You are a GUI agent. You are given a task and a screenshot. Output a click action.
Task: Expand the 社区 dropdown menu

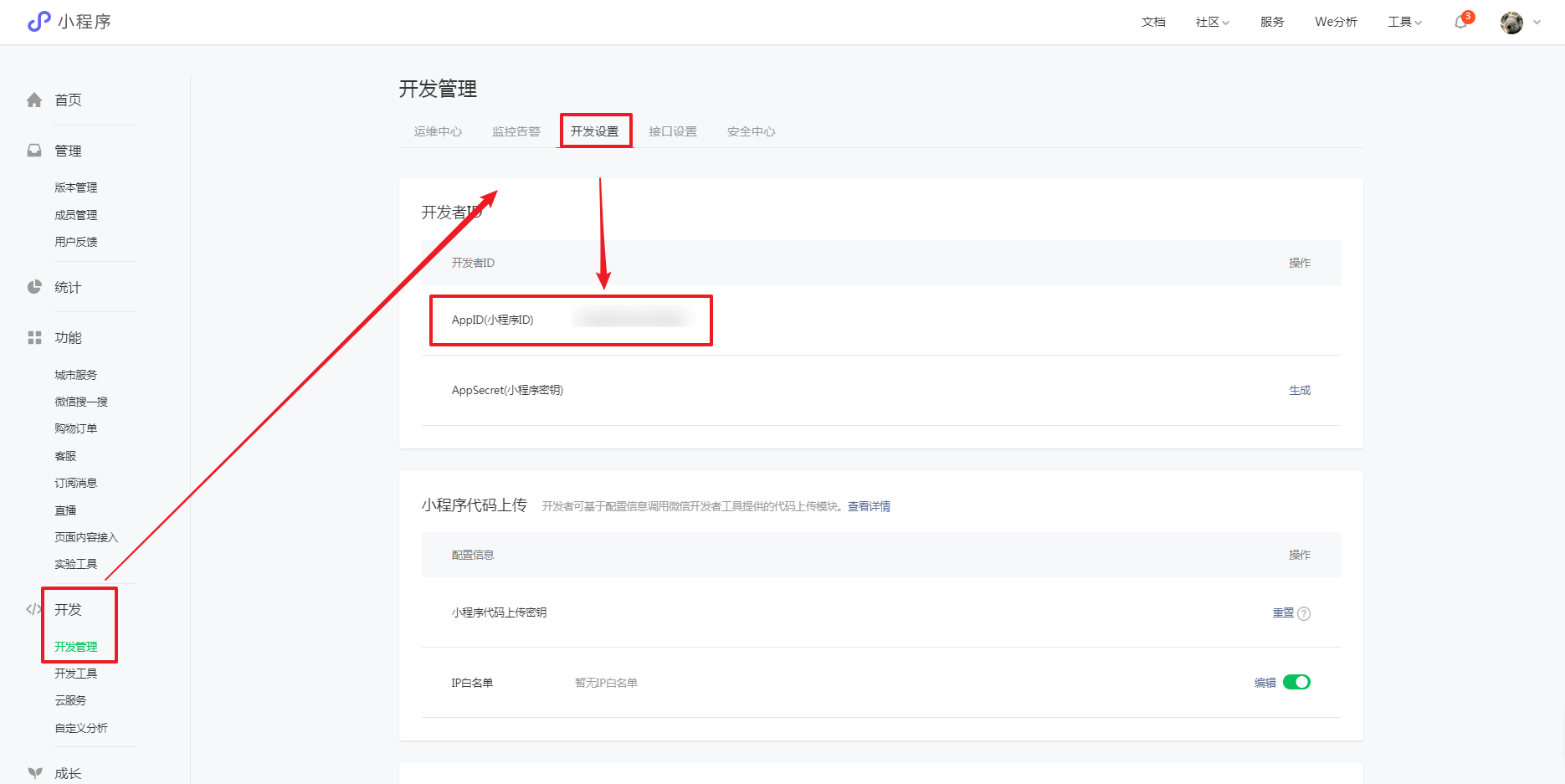pyautogui.click(x=1212, y=23)
